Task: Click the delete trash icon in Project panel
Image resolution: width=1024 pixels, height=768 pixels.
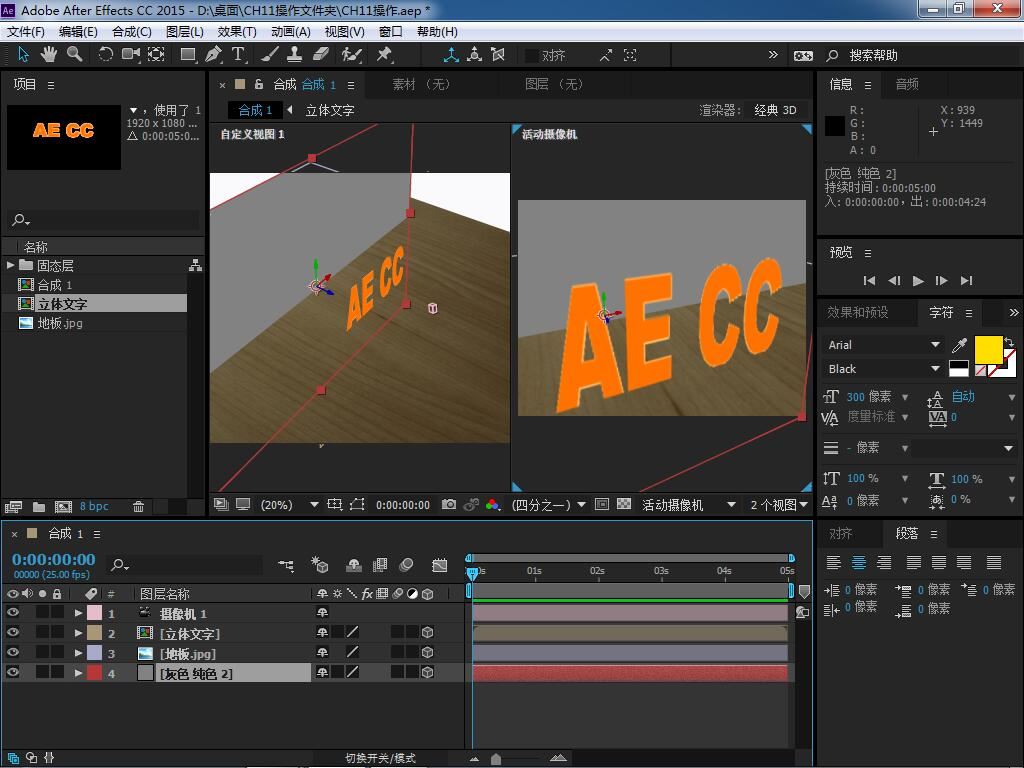Action: coord(138,507)
